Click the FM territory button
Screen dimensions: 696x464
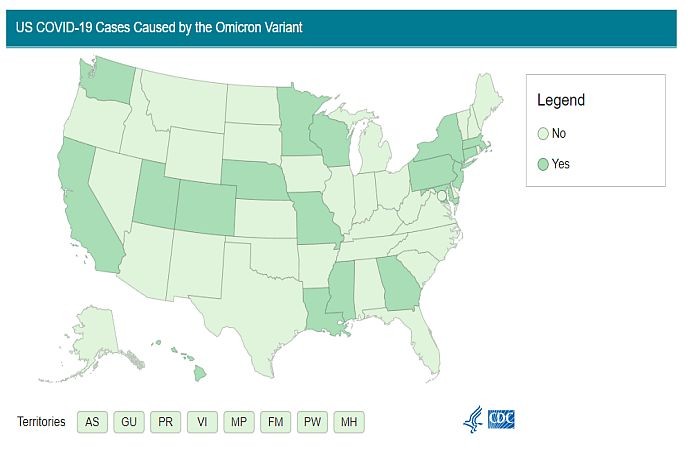coord(275,422)
